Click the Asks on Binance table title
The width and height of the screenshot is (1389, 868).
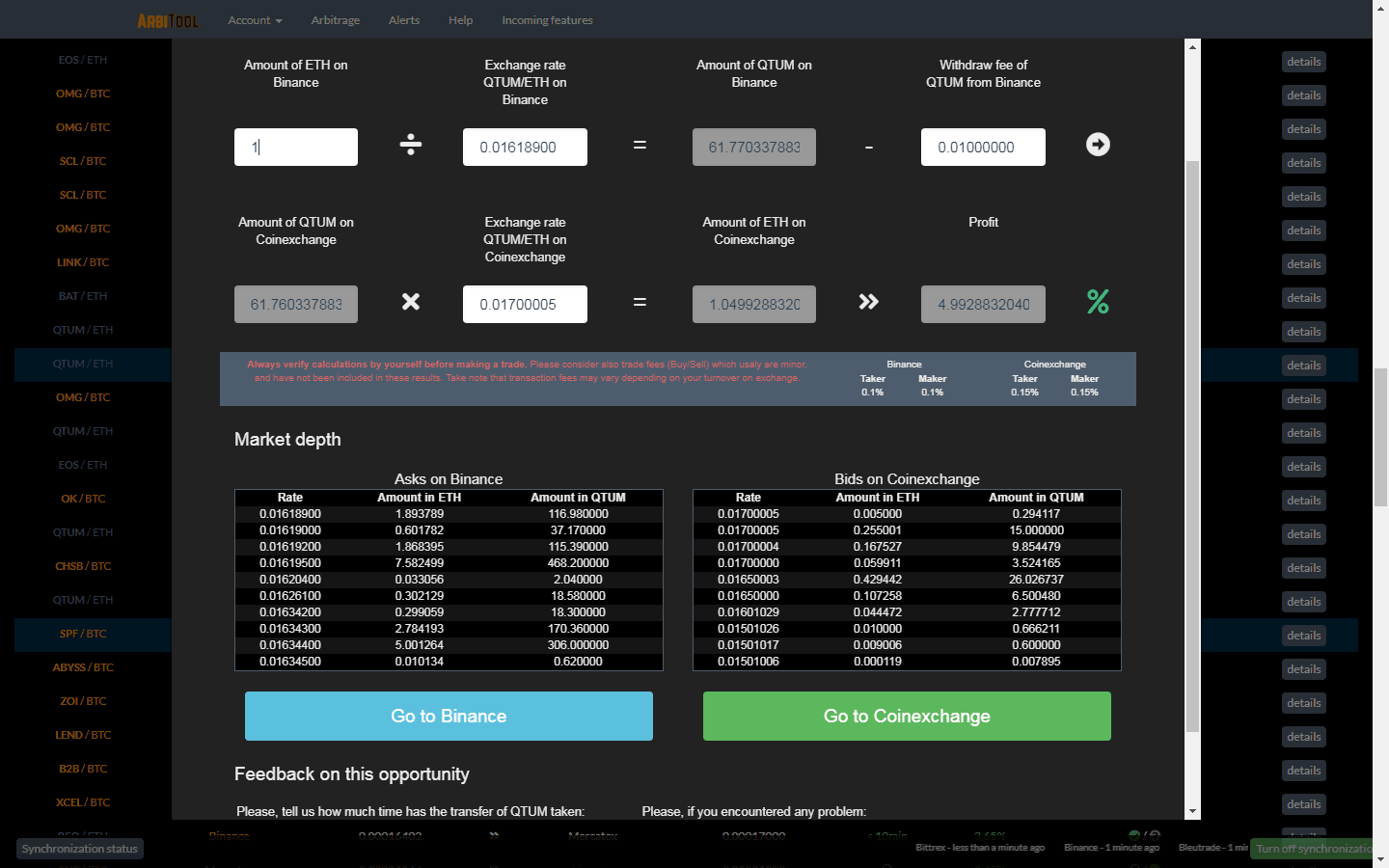click(x=449, y=479)
